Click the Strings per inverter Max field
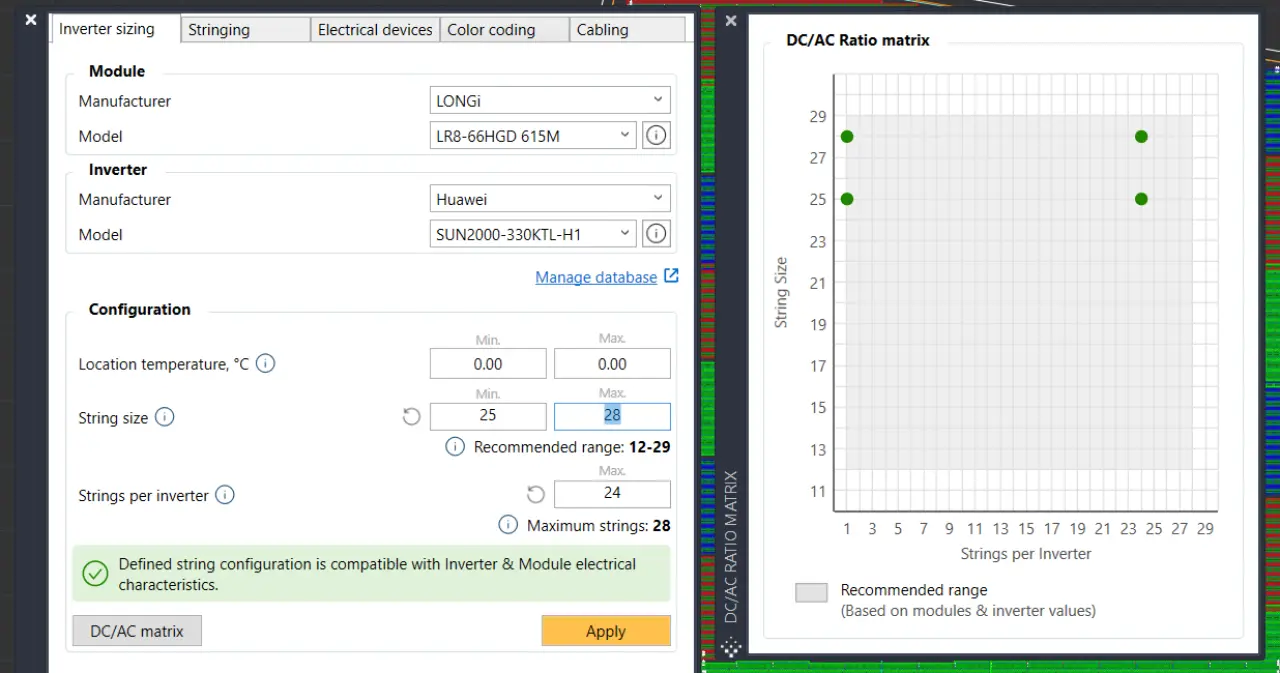Image resolution: width=1280 pixels, height=673 pixels. [612, 493]
